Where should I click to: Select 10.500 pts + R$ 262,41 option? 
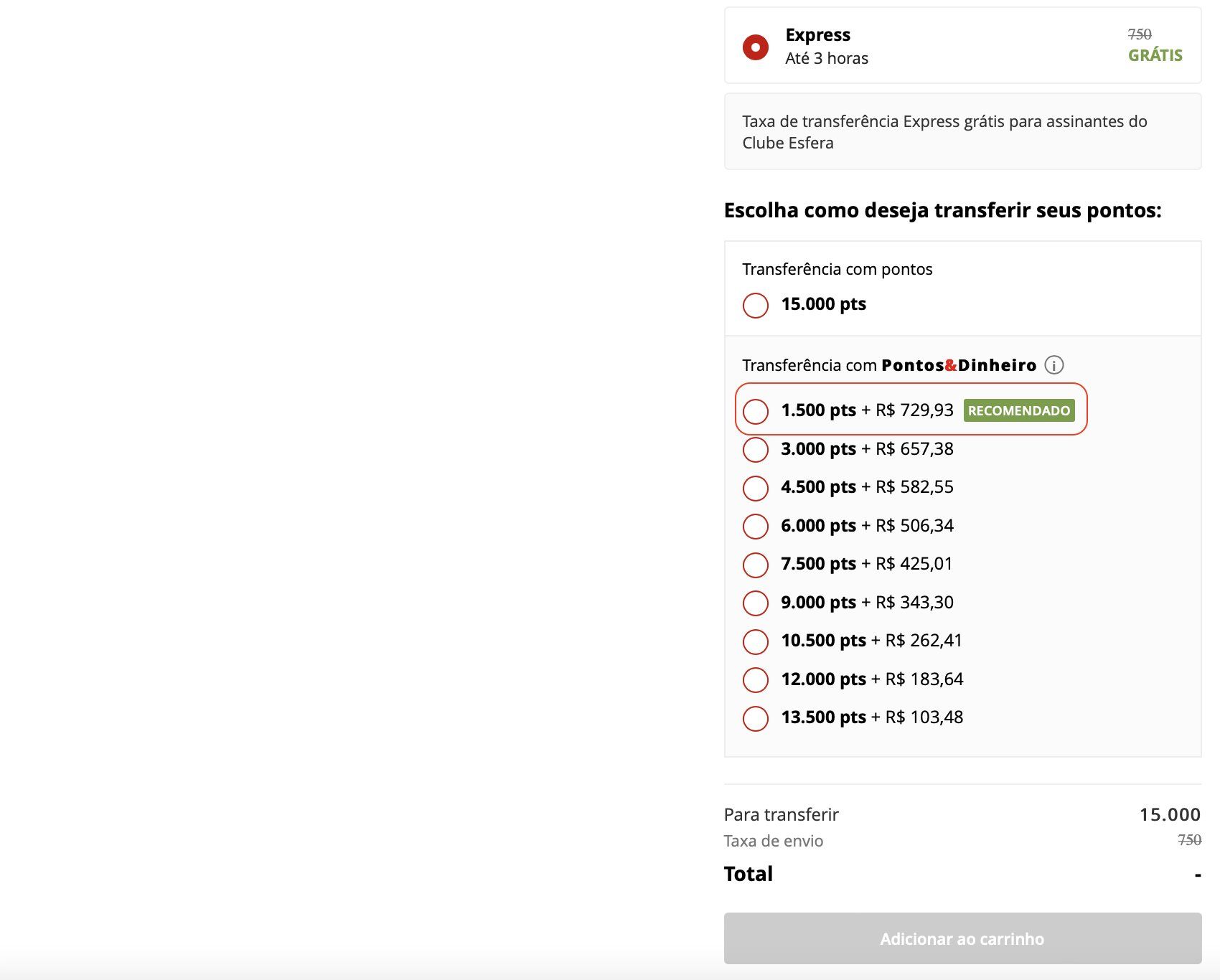(x=756, y=641)
